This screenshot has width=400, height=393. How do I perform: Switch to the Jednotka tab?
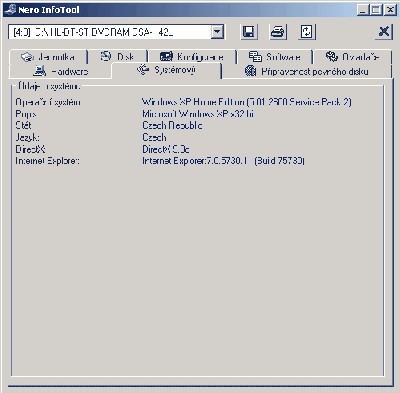[x=48, y=57]
